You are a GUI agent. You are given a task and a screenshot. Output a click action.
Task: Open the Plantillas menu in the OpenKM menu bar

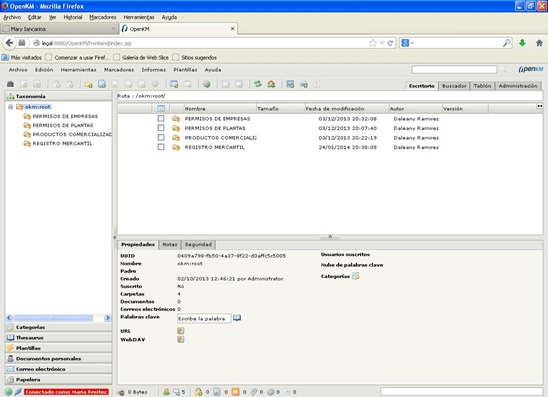(185, 70)
